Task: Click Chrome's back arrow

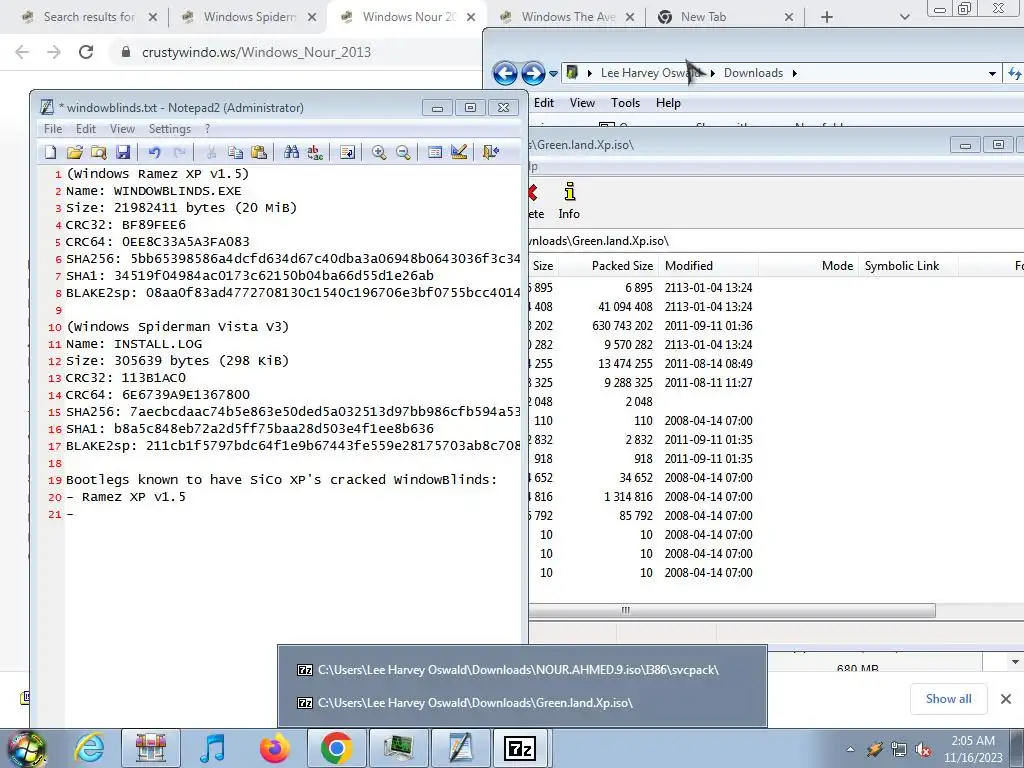Action: [22, 52]
